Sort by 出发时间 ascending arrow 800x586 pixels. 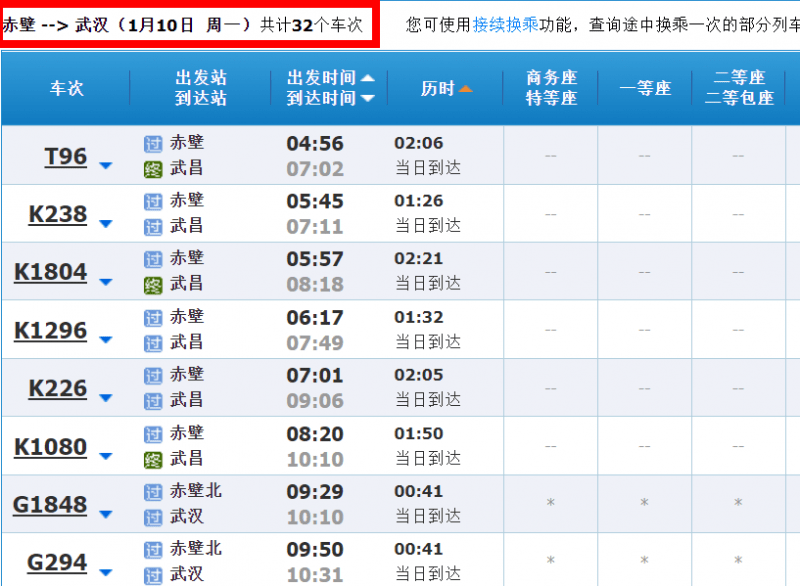[368, 78]
